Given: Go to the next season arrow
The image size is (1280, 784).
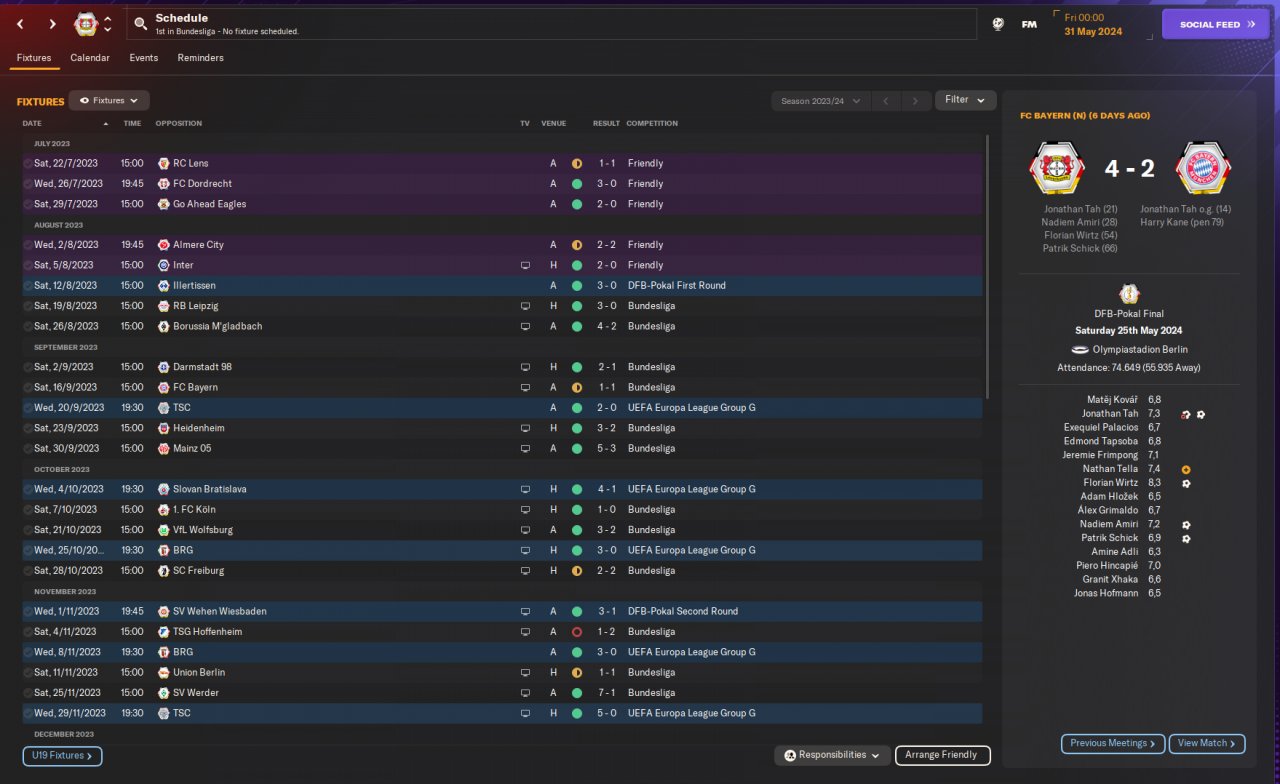Looking at the screenshot, I should pyautogui.click(x=915, y=101).
